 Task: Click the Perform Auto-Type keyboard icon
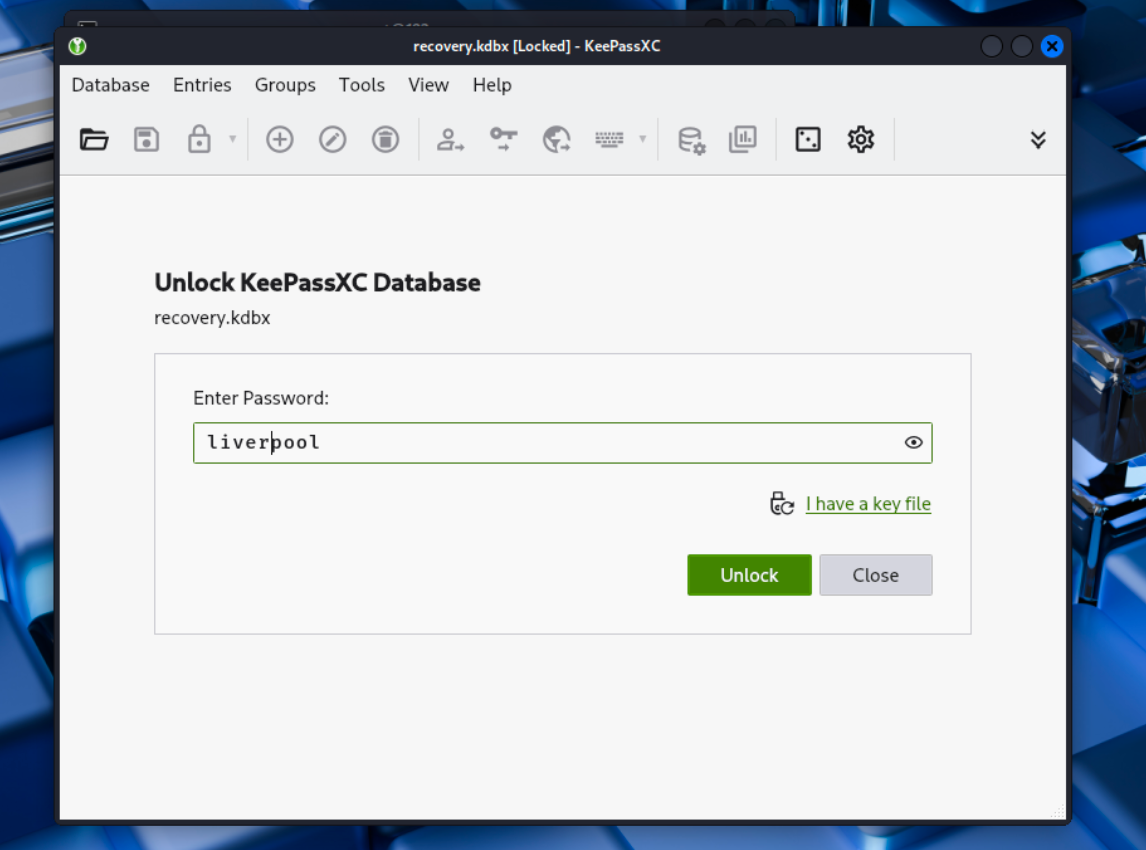609,139
